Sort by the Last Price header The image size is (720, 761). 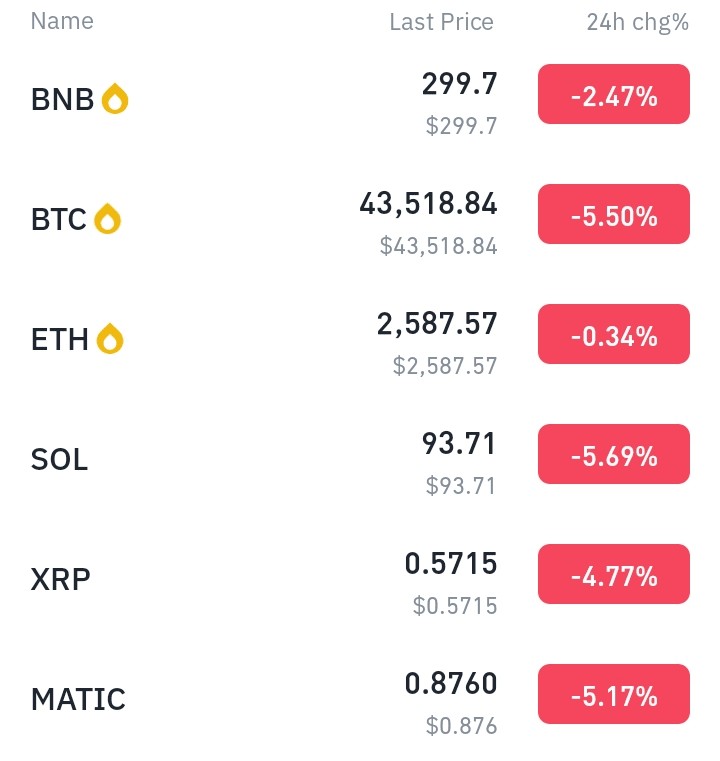pyautogui.click(x=441, y=22)
